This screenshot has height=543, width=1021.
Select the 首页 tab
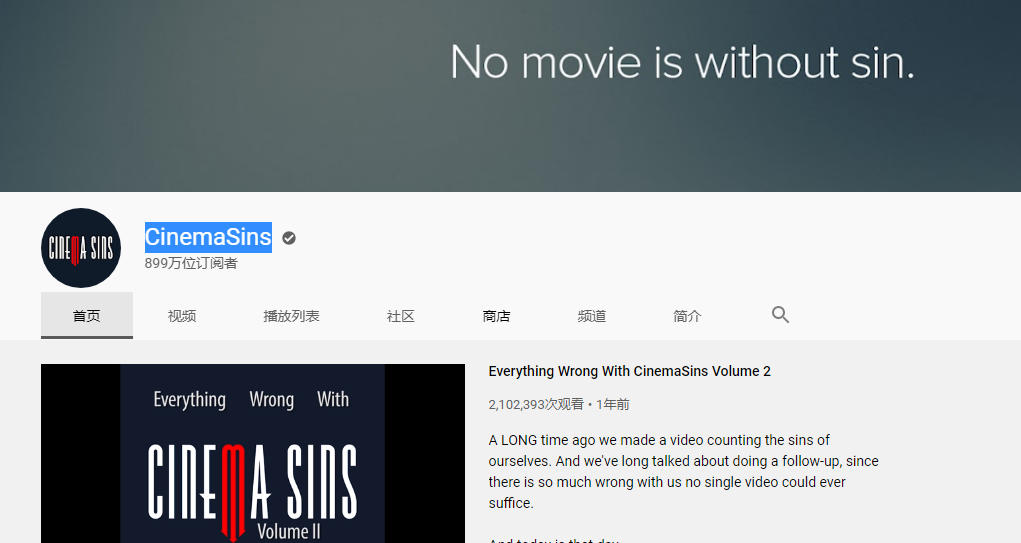pyautogui.click(x=87, y=316)
